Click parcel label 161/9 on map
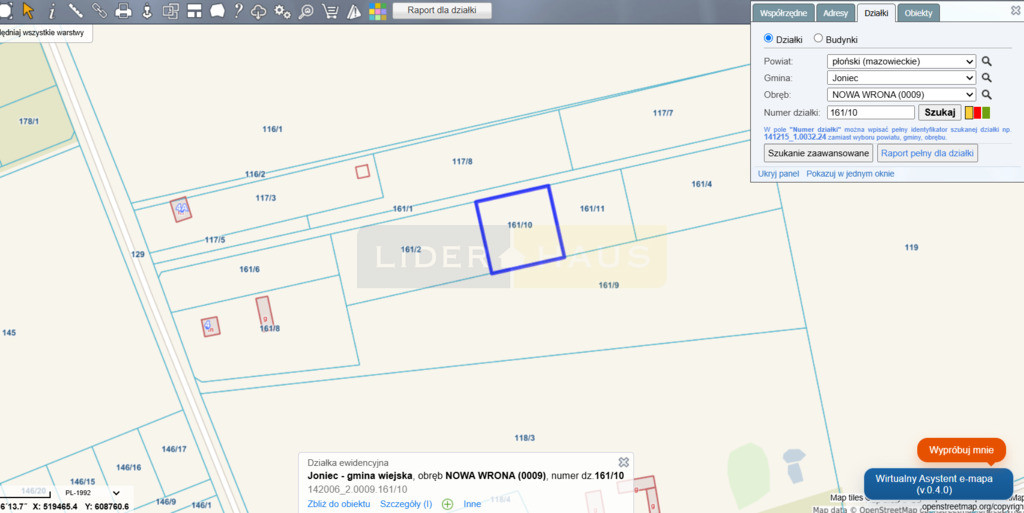Viewport: 1024px width, 513px height. (609, 285)
